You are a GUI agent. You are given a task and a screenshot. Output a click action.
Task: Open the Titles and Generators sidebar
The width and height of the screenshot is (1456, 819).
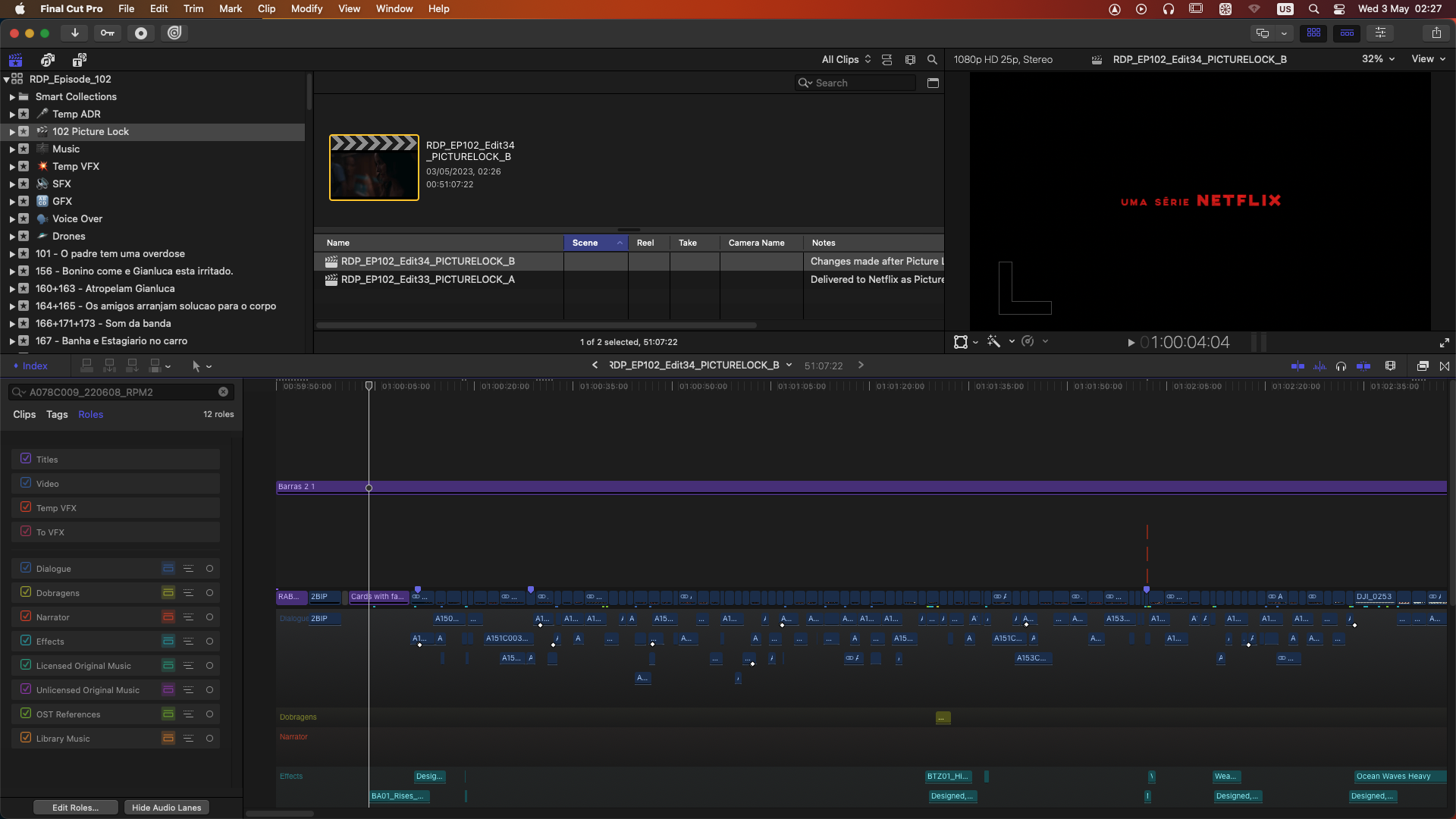click(x=79, y=60)
